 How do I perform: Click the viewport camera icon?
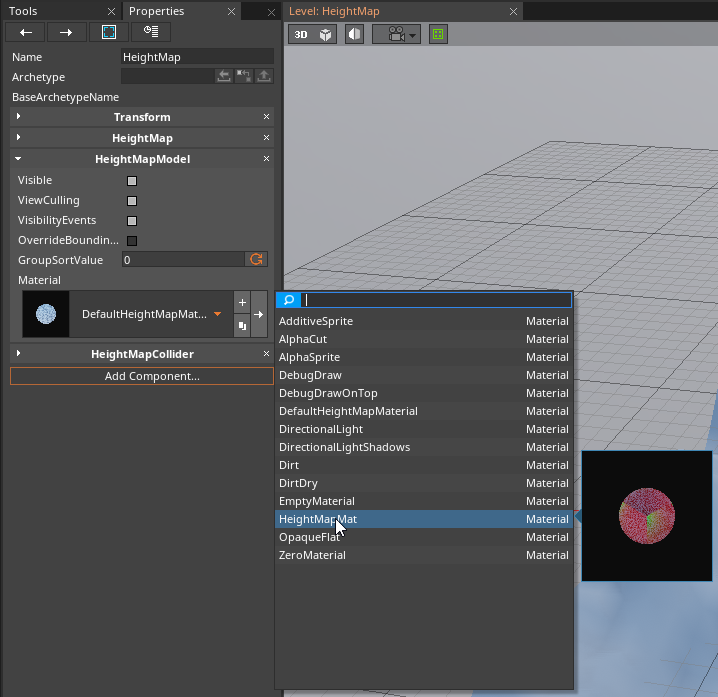coord(396,34)
